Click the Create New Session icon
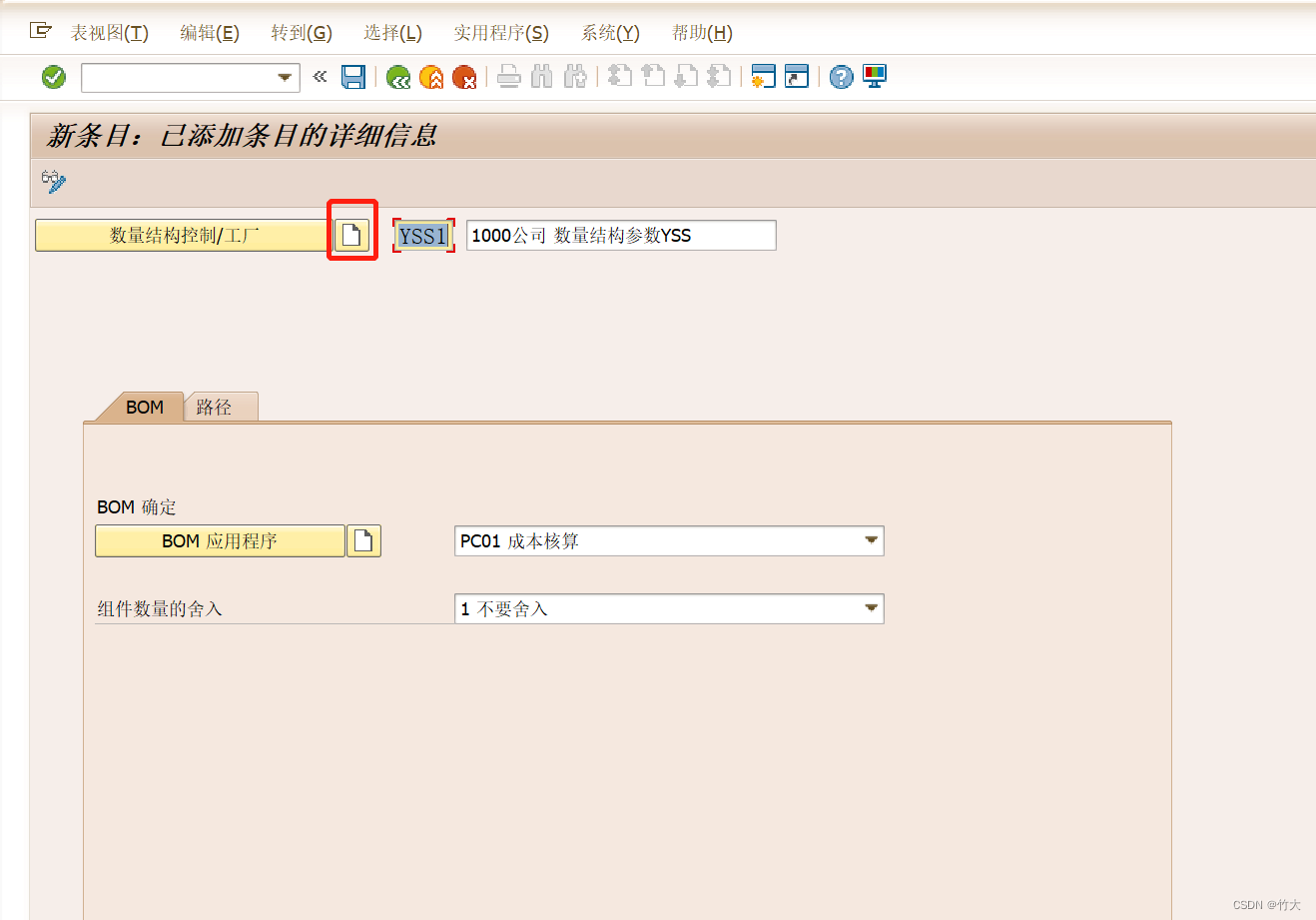Image resolution: width=1316 pixels, height=920 pixels. 764,76
